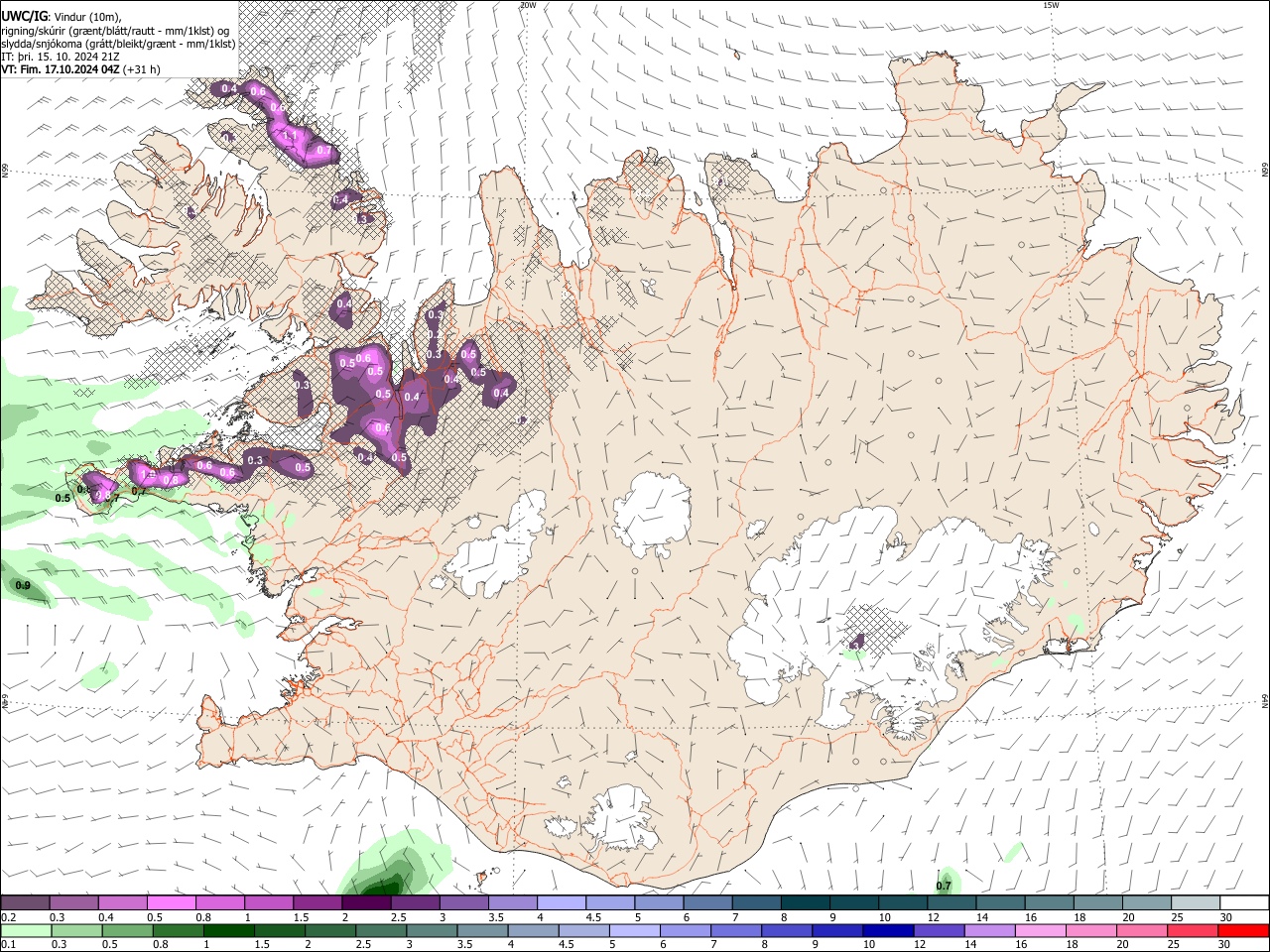Click the light green 0.1 swatch in the lower rain legend

[x=25, y=930]
